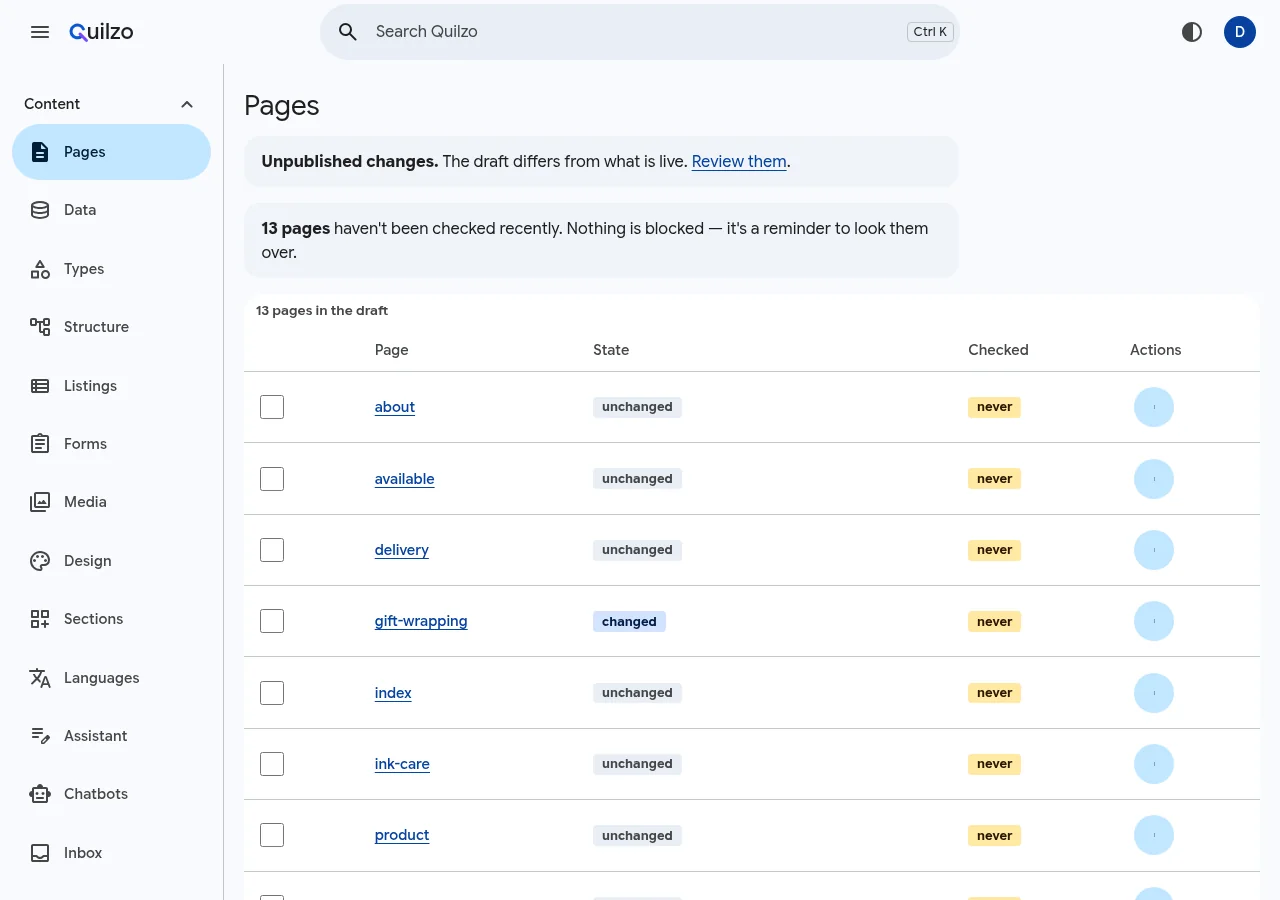Open actions menu for product row

(x=1154, y=835)
